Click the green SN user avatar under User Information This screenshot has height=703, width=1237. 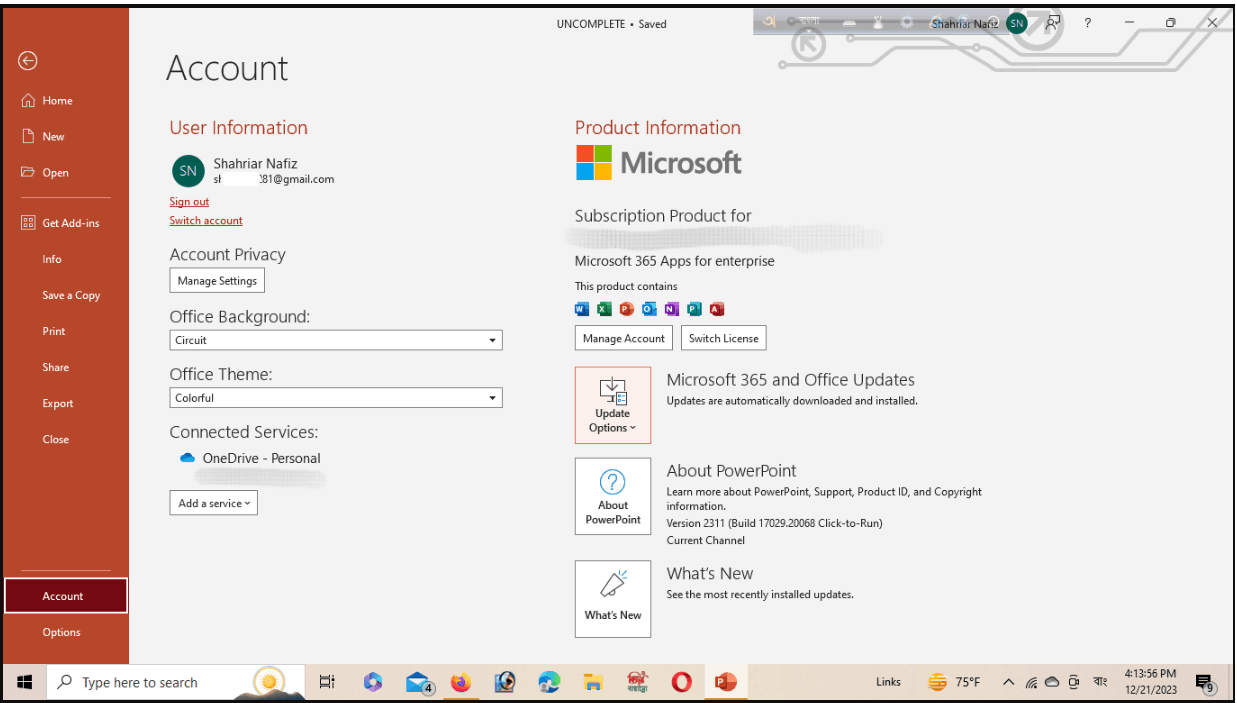(x=188, y=171)
